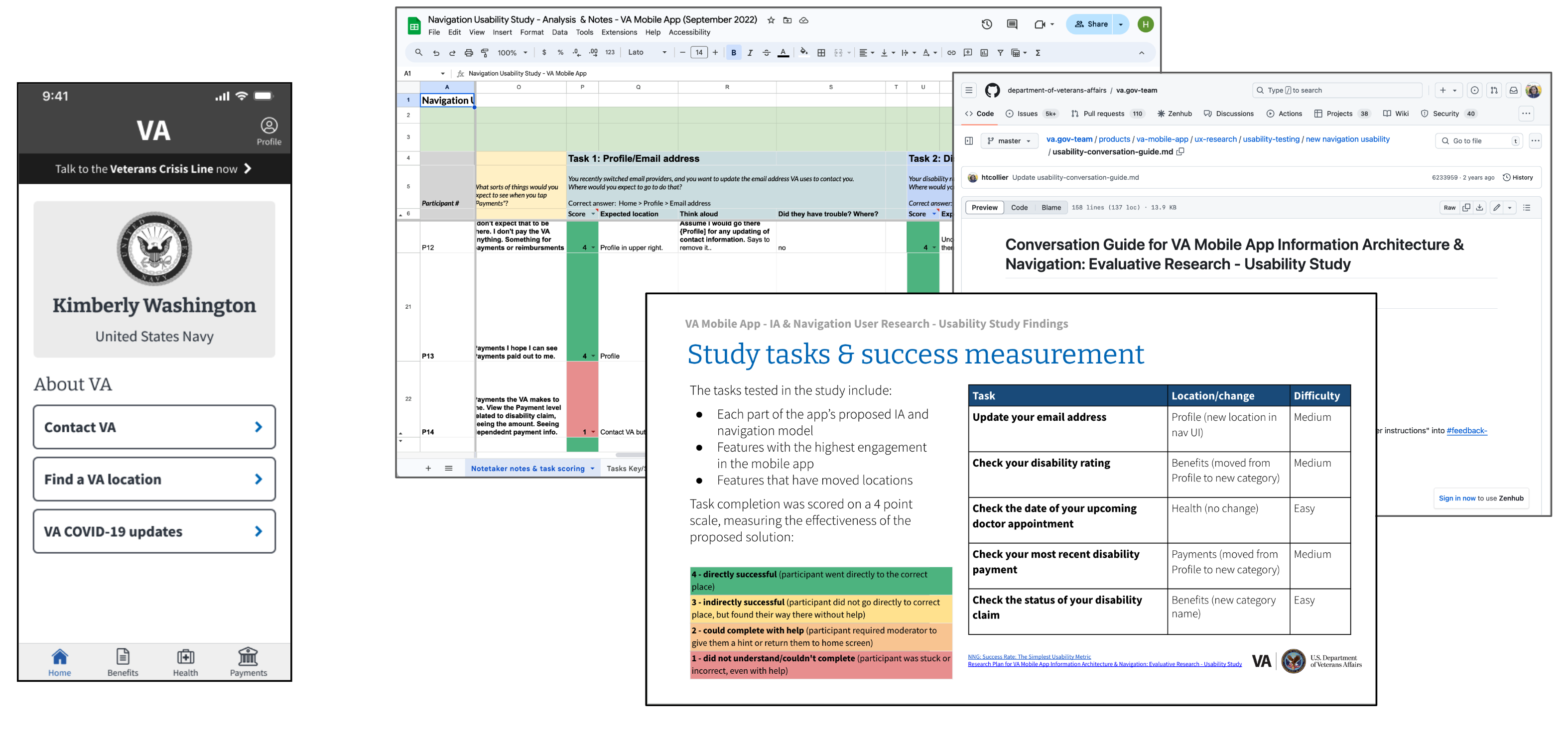Download the raw file icon
Screen dimensions: 1568x736
tap(1480, 208)
